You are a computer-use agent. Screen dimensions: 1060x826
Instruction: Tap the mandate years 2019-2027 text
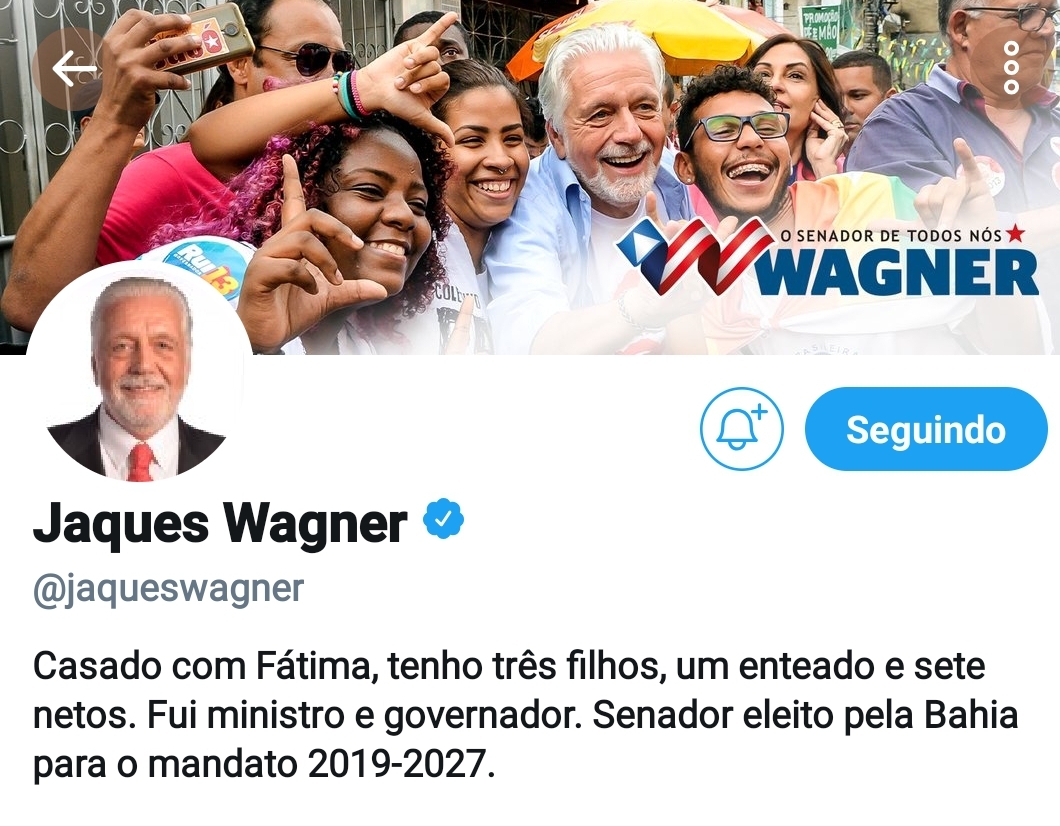pos(397,764)
